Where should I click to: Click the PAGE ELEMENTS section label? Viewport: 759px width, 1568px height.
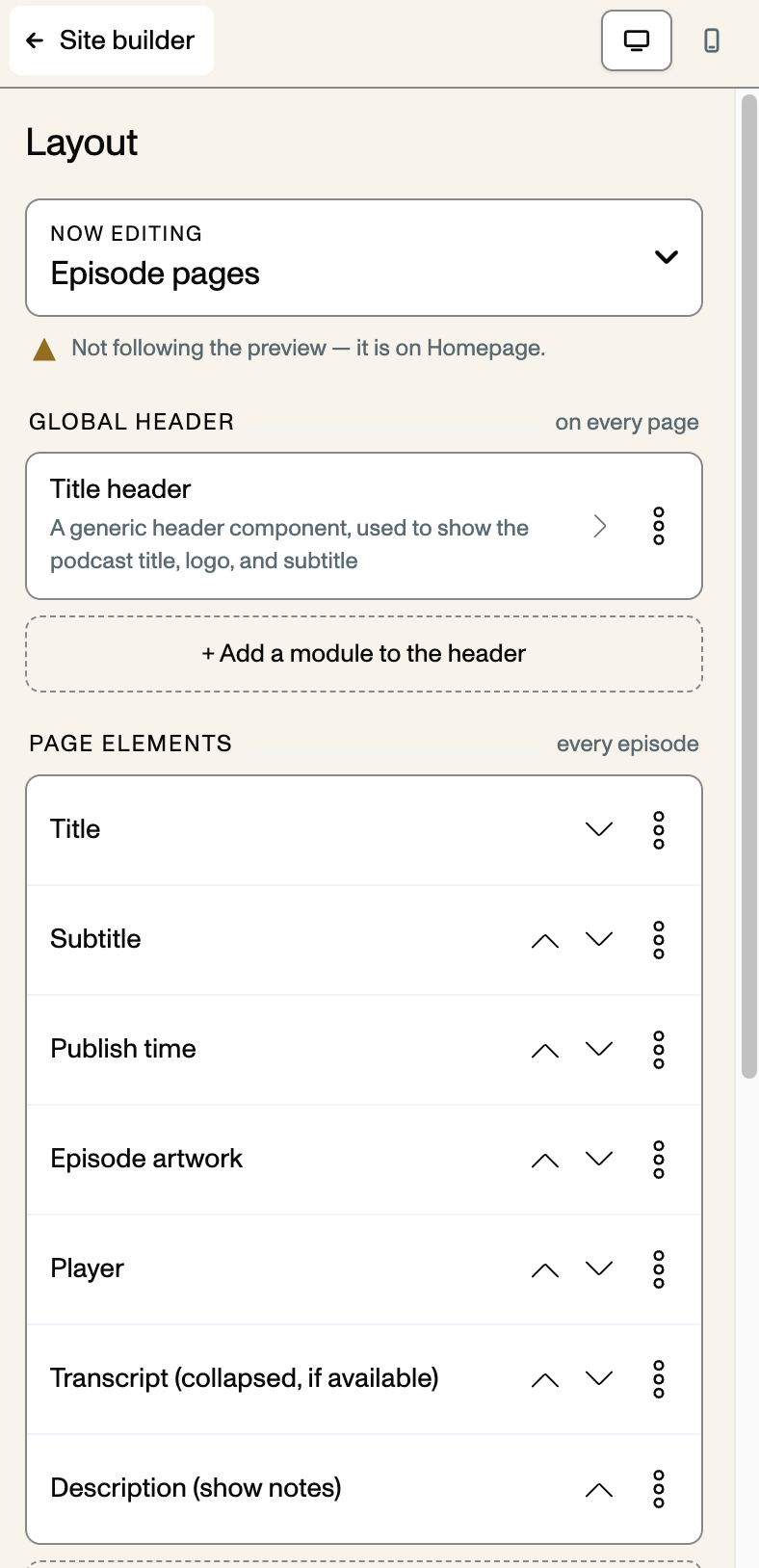point(130,744)
